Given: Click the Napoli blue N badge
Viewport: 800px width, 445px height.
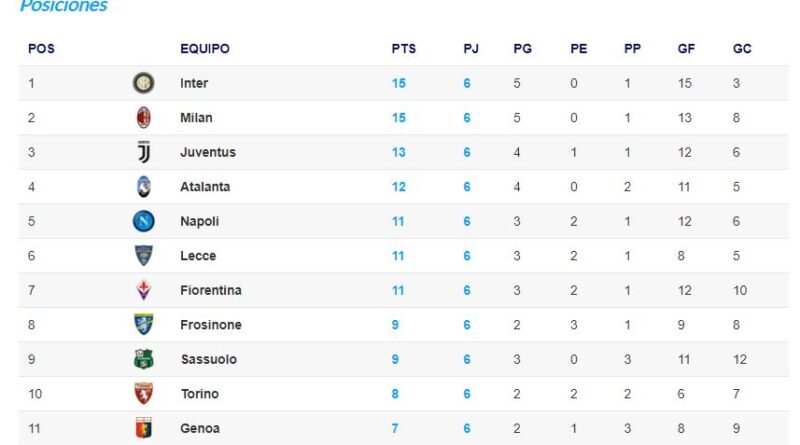Looking at the screenshot, I should [143, 221].
